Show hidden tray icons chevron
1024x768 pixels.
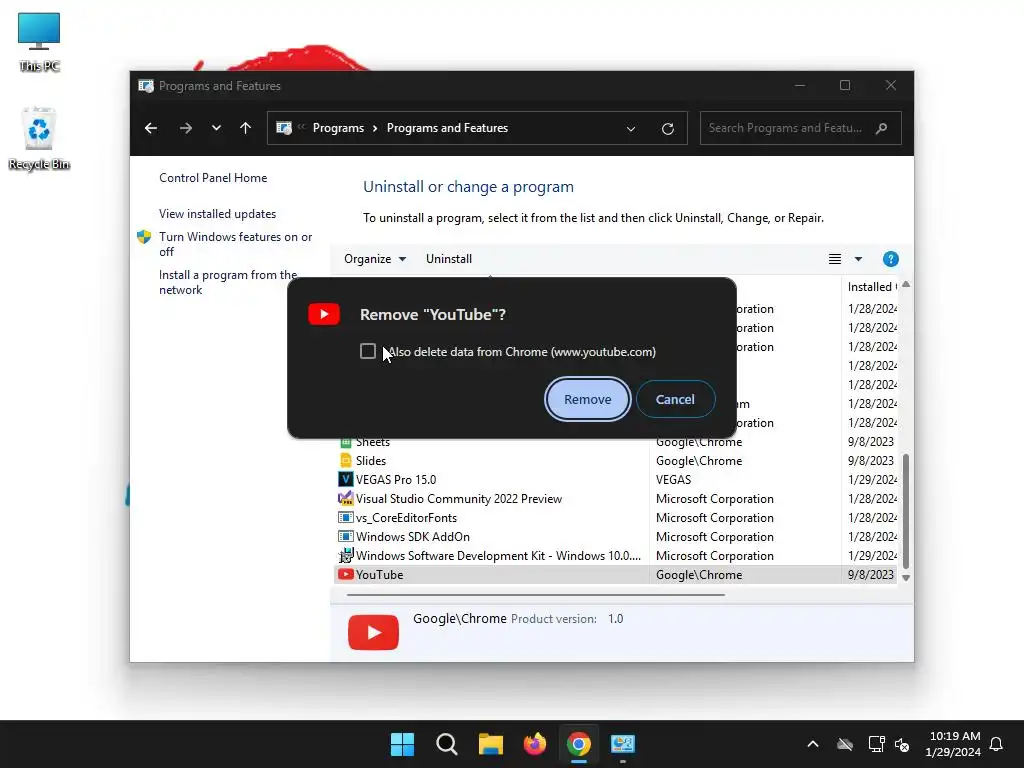813,744
